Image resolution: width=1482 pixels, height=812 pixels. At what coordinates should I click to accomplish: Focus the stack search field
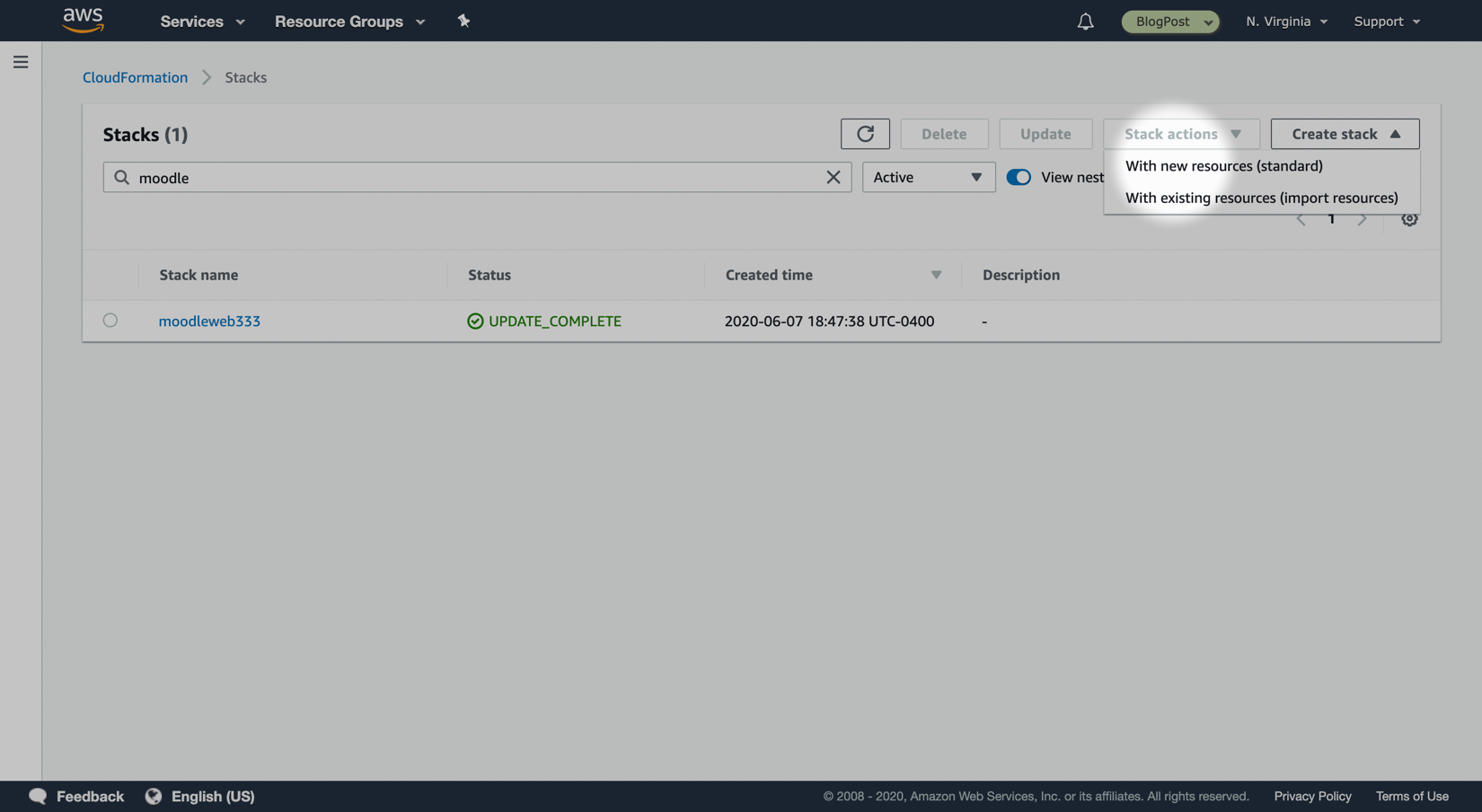point(477,178)
